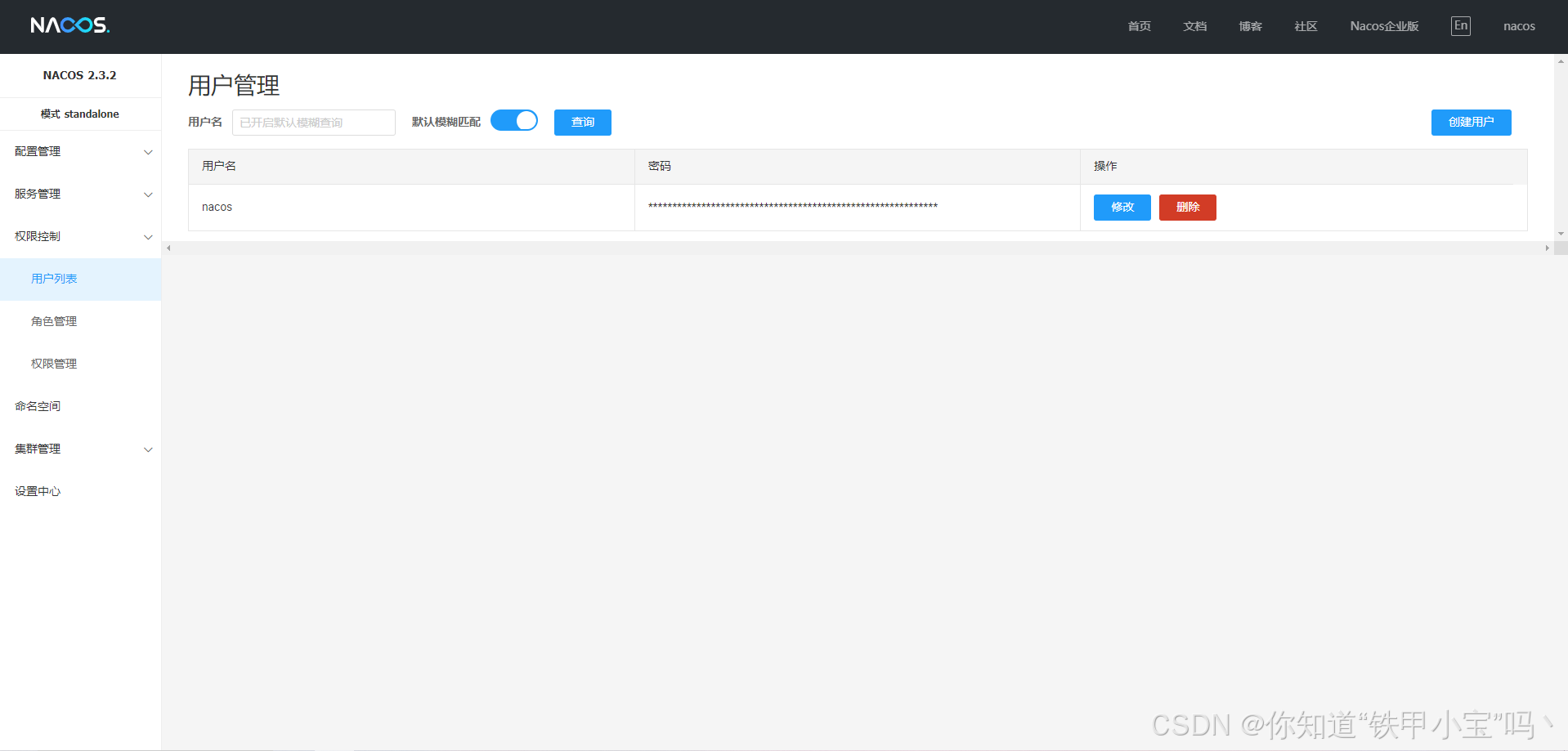Open the Nacos企业版 link
Image resolution: width=1568 pixels, height=751 pixels.
coord(1384,26)
